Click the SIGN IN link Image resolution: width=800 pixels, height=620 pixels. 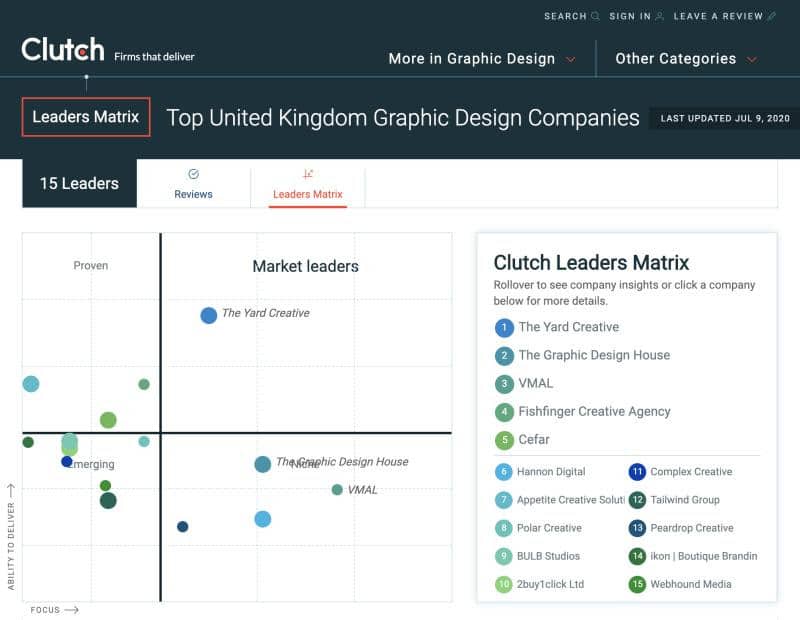630,16
